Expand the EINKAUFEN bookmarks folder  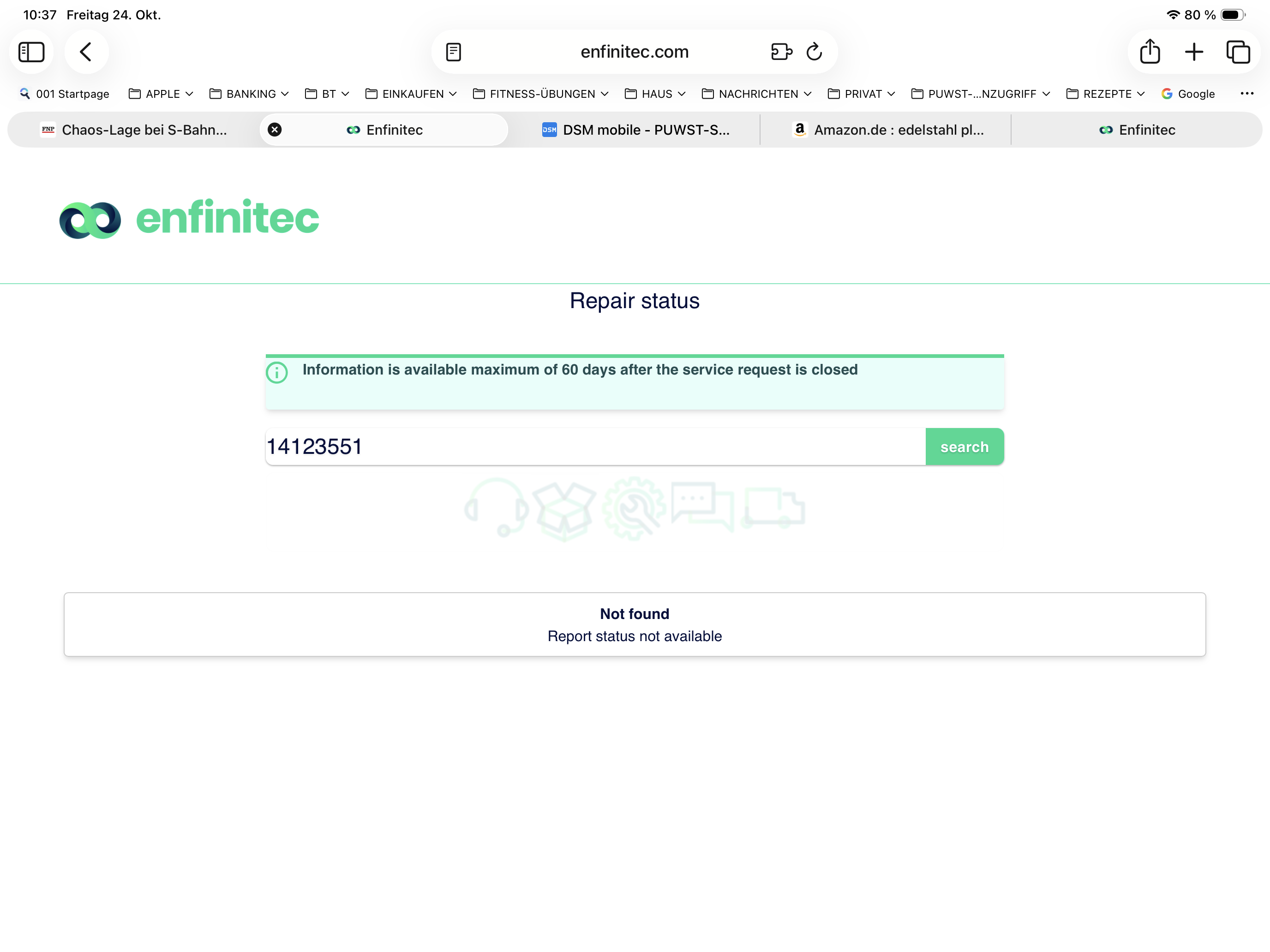(x=411, y=94)
